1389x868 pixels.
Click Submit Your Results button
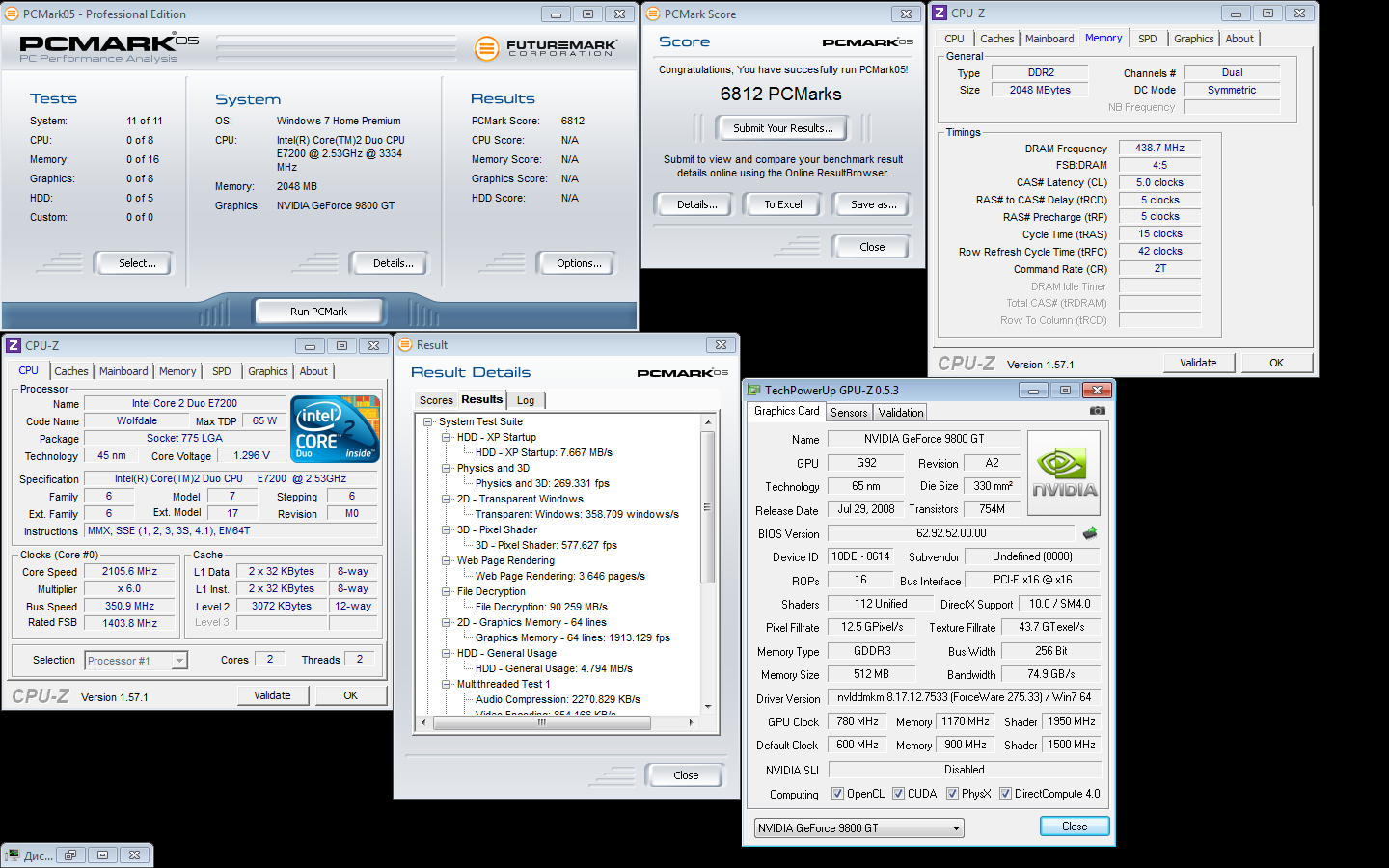tap(783, 128)
